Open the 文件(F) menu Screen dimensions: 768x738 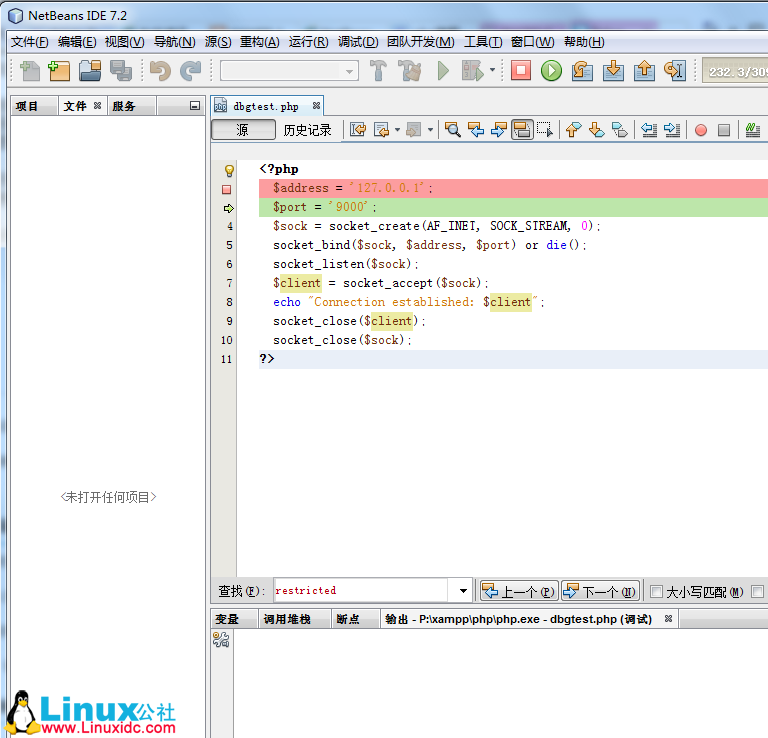click(x=29, y=42)
